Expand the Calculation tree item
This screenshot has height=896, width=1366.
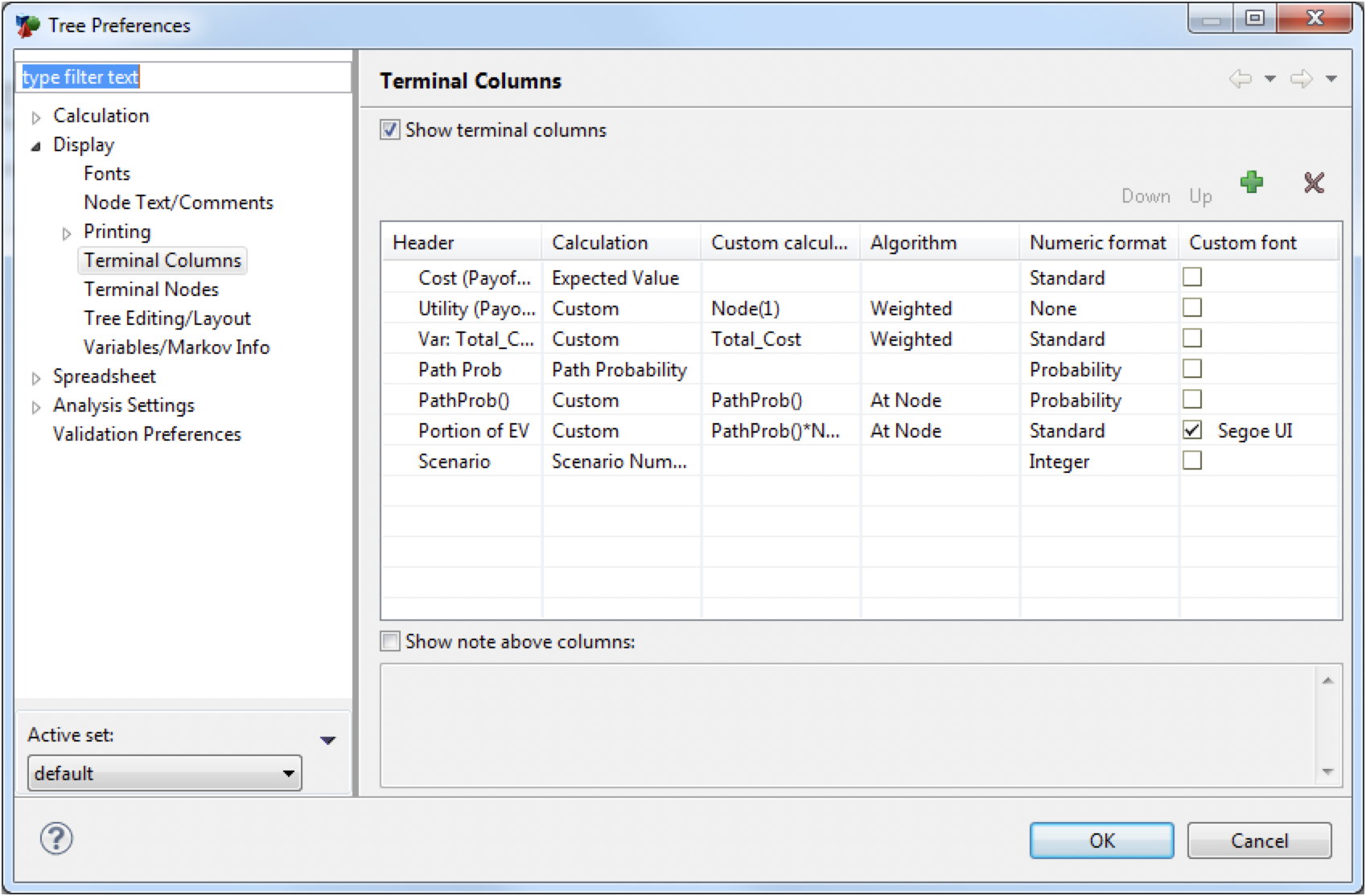point(35,117)
